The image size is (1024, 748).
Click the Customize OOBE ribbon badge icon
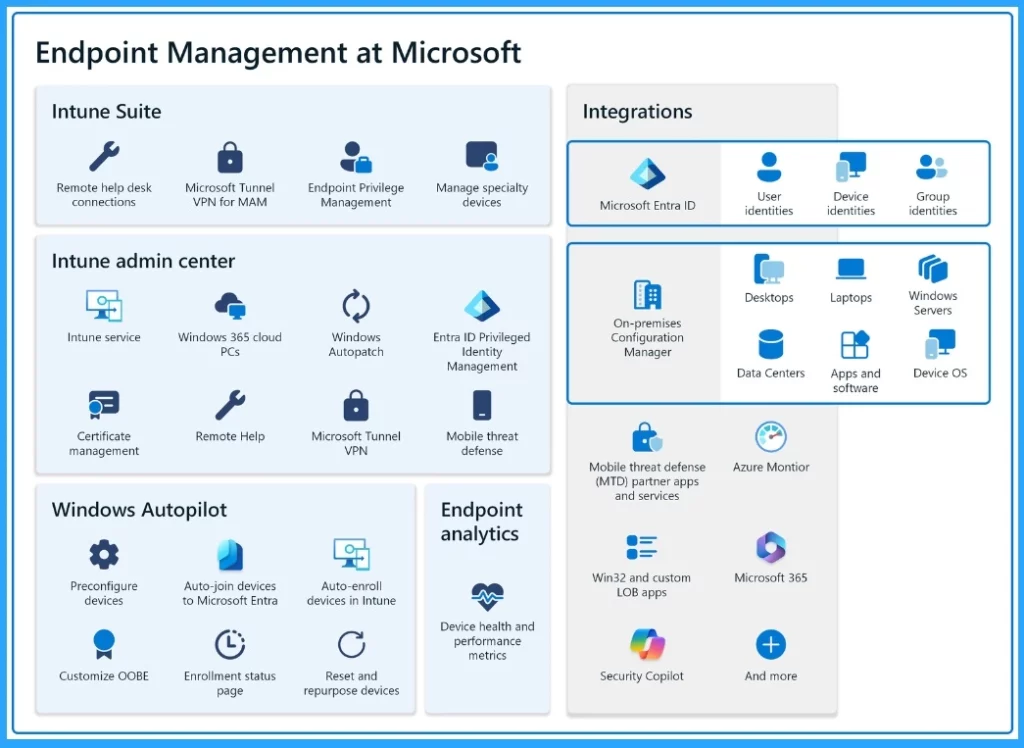(x=104, y=644)
